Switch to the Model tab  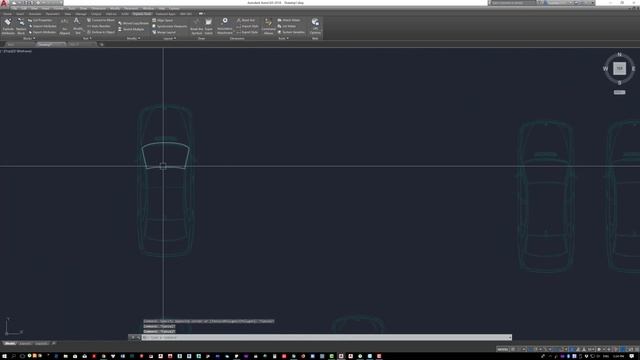[10, 344]
